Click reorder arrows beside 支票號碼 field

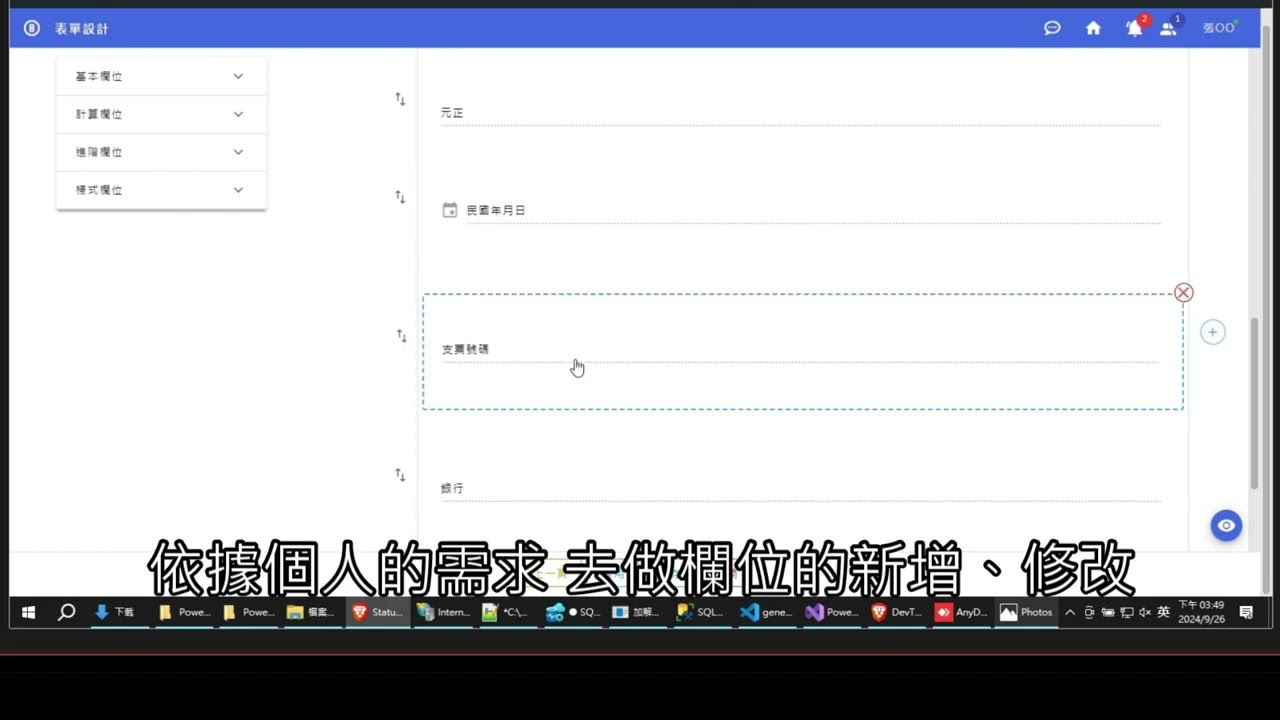coord(400,336)
